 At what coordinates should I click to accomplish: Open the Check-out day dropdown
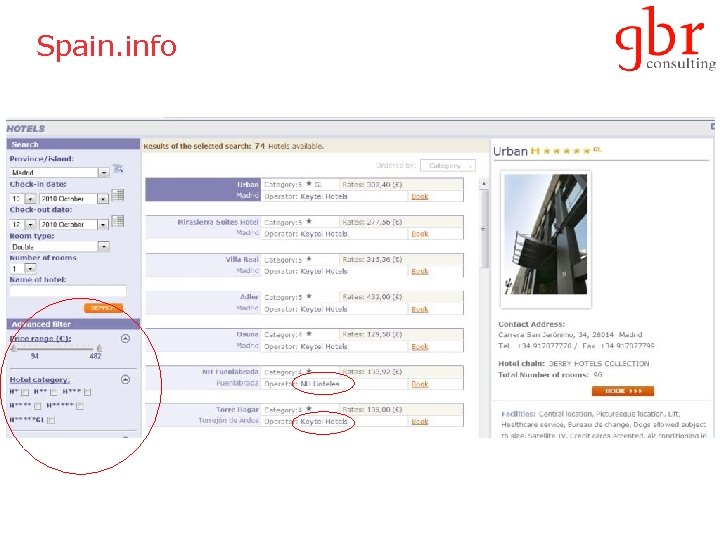[23, 225]
